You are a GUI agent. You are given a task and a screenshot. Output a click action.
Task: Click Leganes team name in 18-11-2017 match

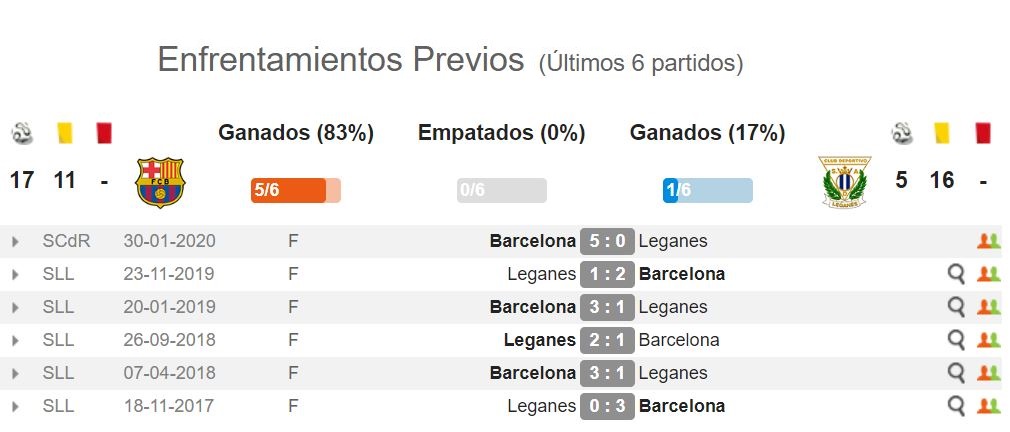coord(542,406)
